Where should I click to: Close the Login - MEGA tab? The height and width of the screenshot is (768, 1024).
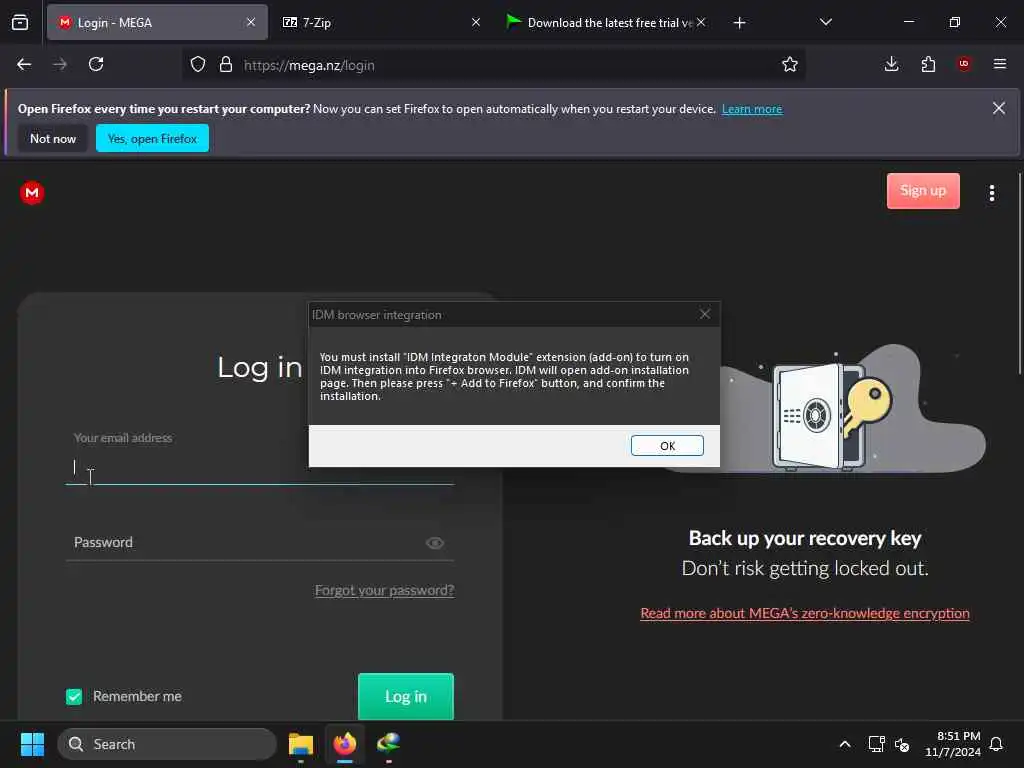point(251,23)
